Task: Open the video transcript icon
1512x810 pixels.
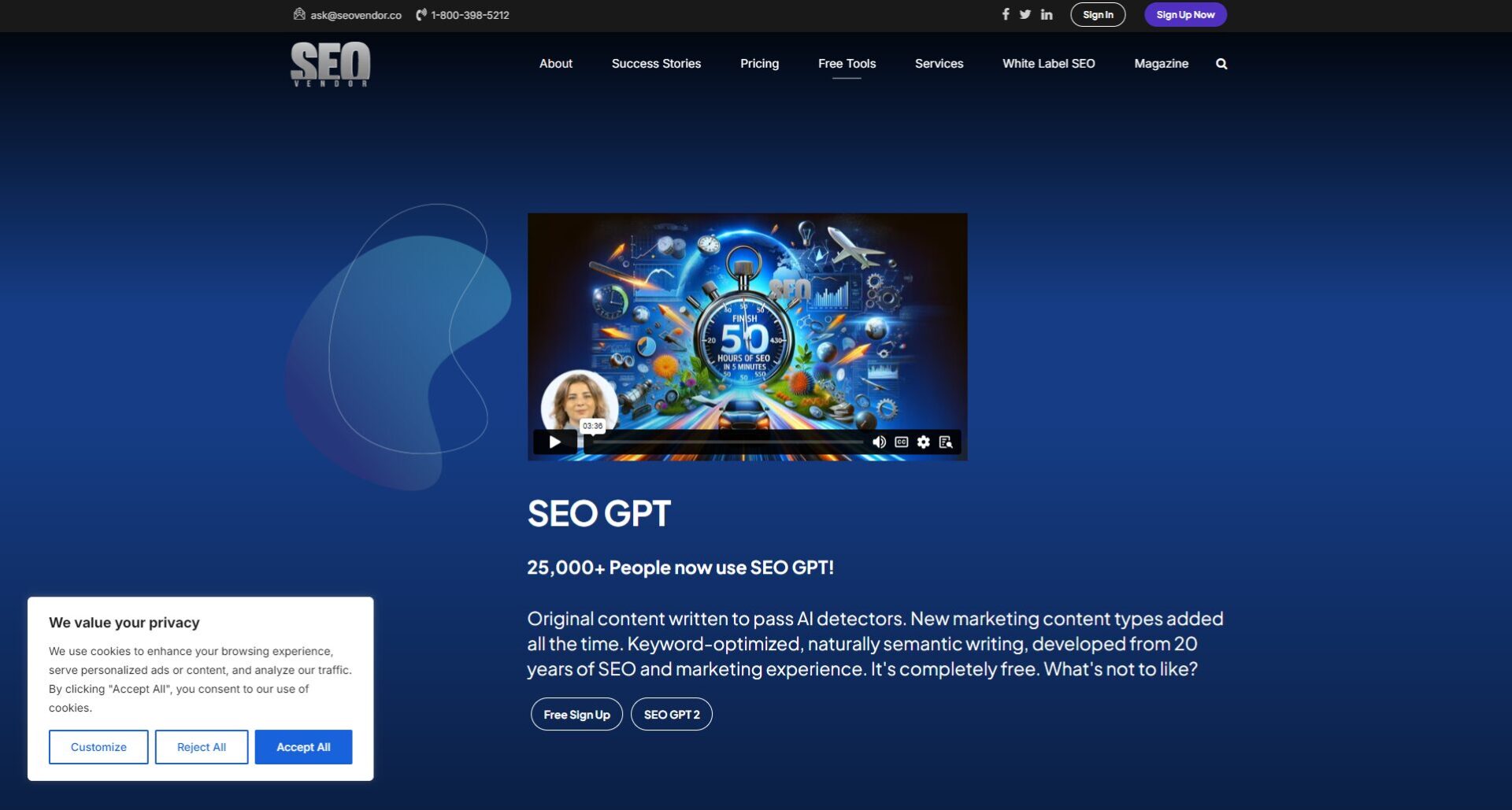Action: (x=947, y=442)
